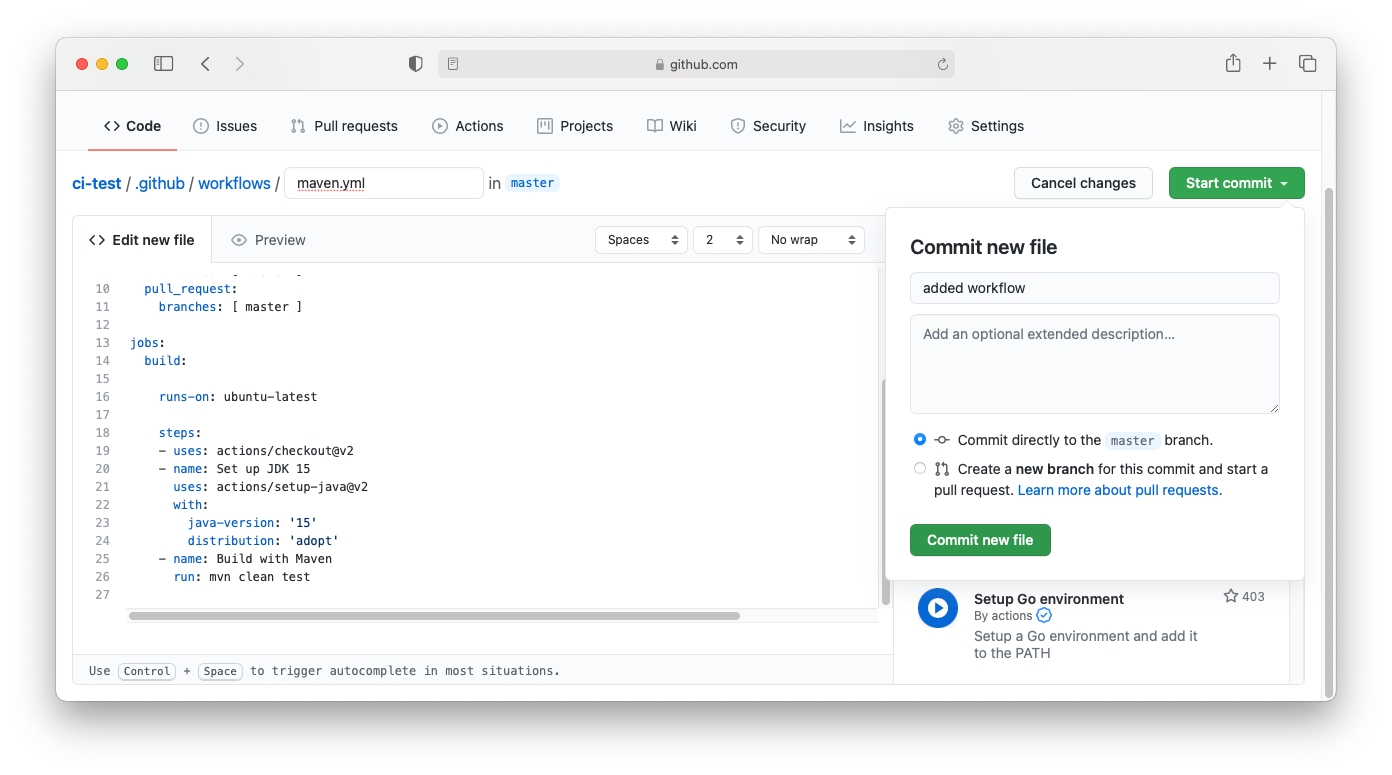Click the editor horizontal scrollbar

434,616
